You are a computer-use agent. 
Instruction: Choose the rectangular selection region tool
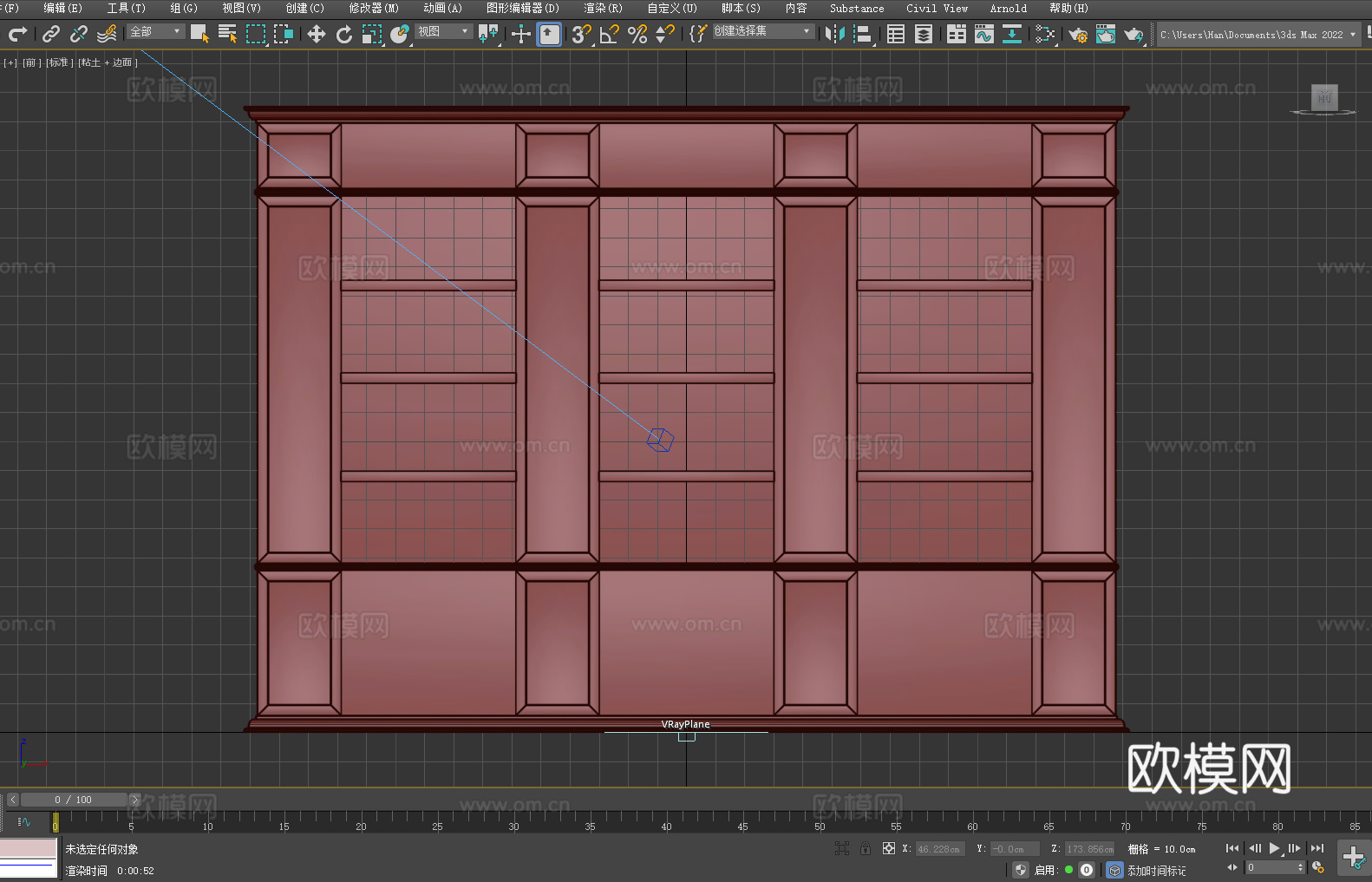(256, 34)
